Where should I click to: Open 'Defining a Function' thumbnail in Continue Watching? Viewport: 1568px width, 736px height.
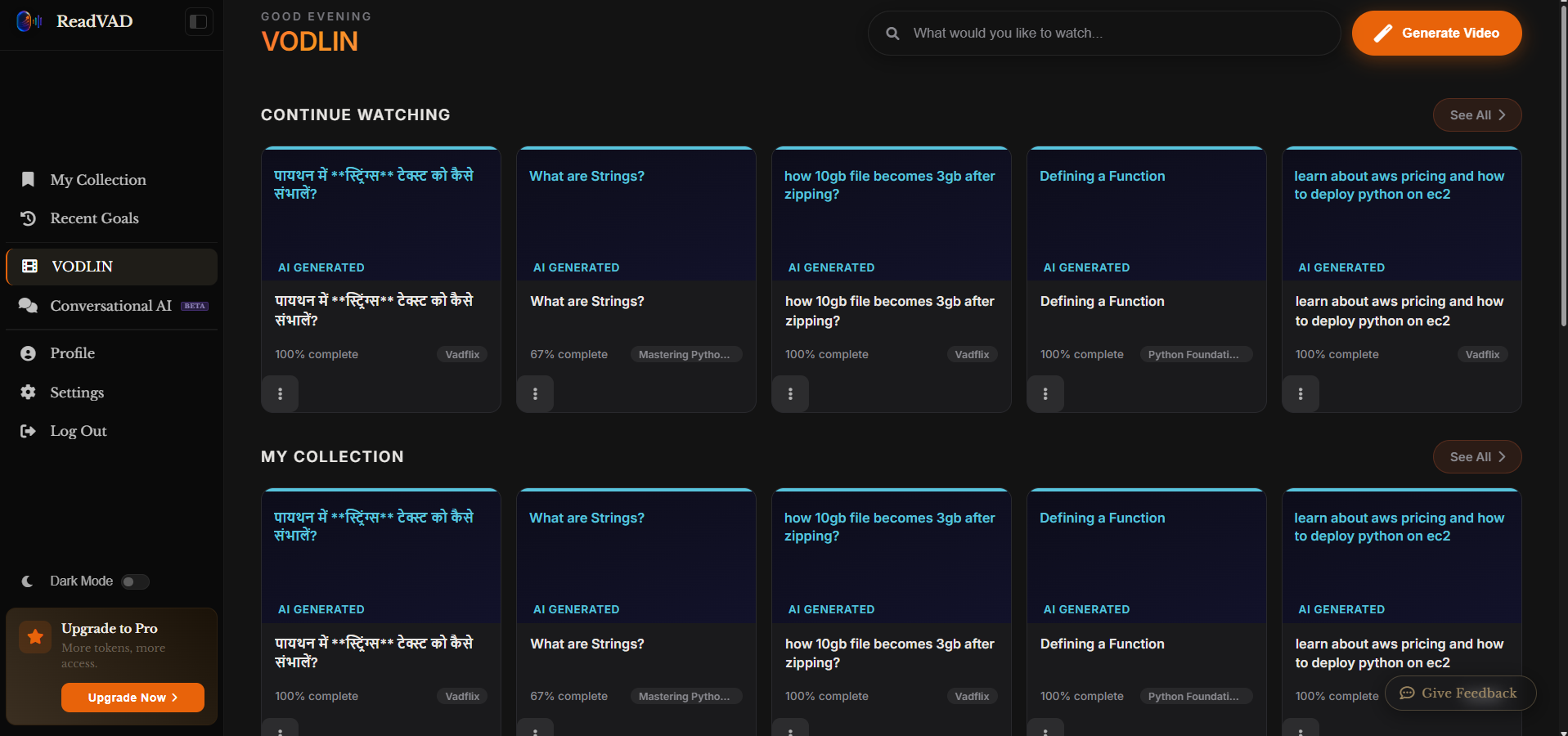click(x=1147, y=214)
